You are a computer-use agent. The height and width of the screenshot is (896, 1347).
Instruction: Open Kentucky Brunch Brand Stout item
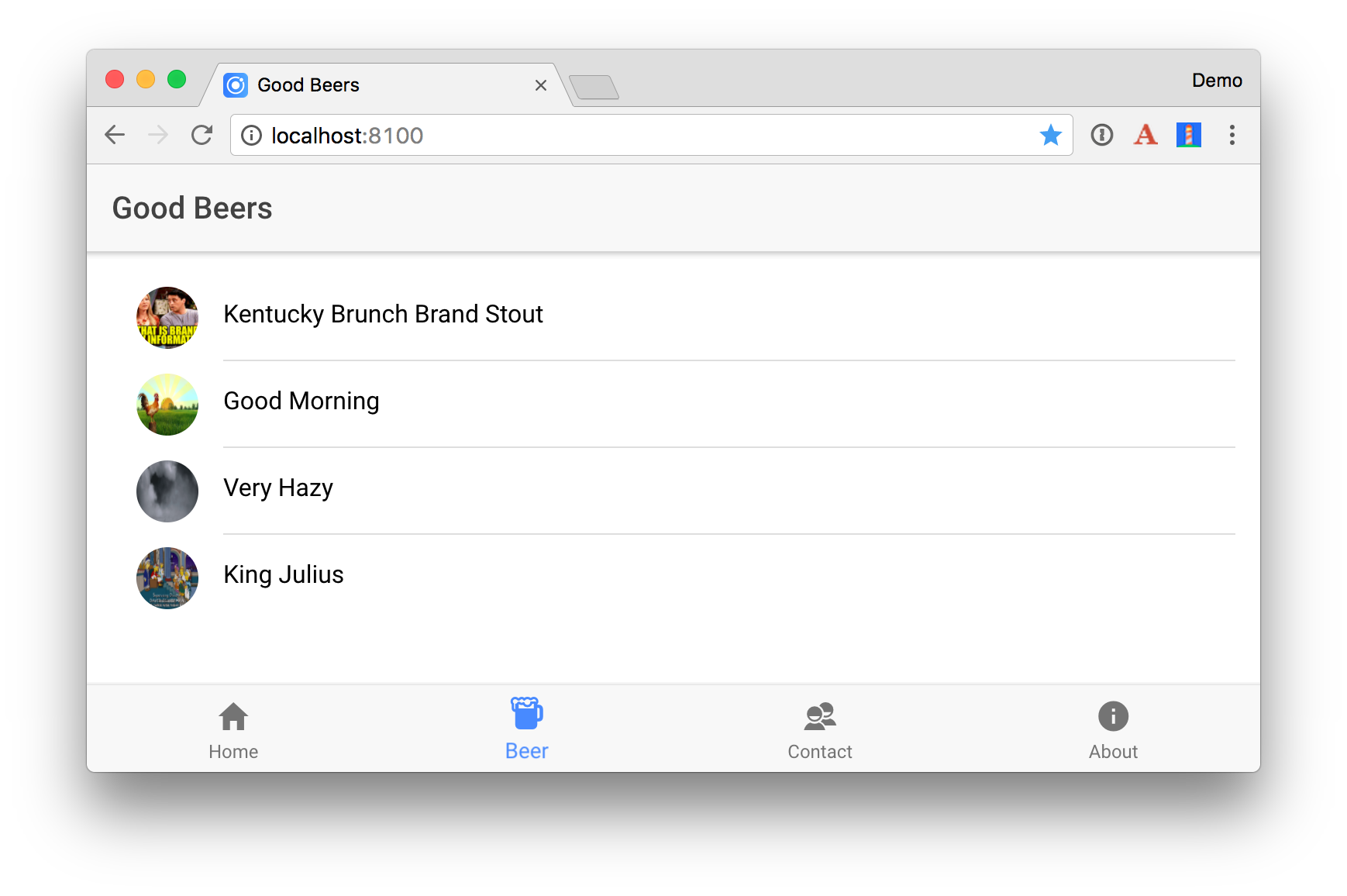coord(673,317)
